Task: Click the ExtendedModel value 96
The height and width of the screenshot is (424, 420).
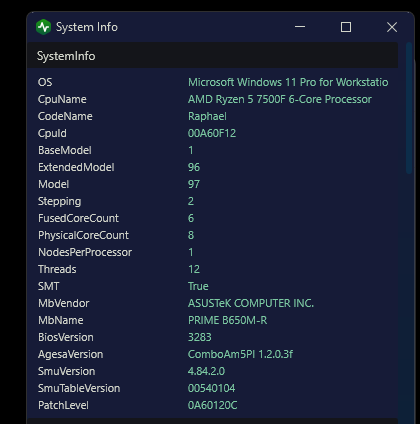Action: (x=194, y=167)
